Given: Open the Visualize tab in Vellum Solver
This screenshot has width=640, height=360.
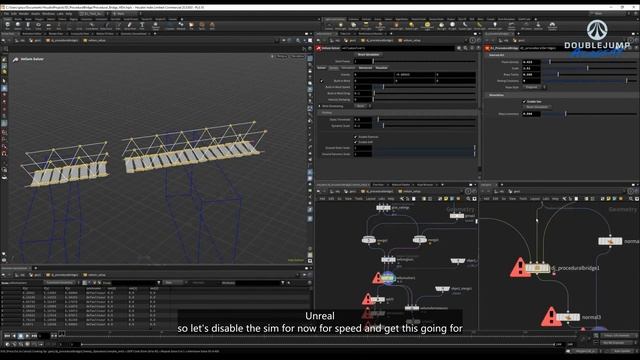Looking at the screenshot, I should tap(381, 68).
